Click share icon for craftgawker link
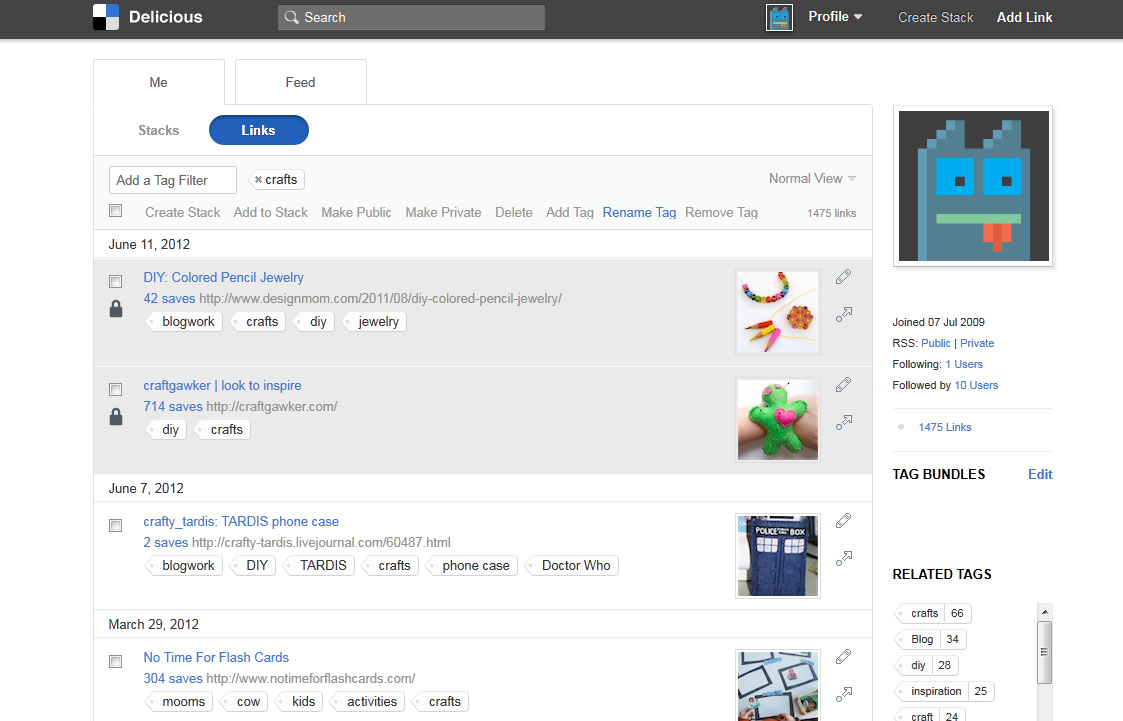The width and height of the screenshot is (1123, 721). [844, 422]
